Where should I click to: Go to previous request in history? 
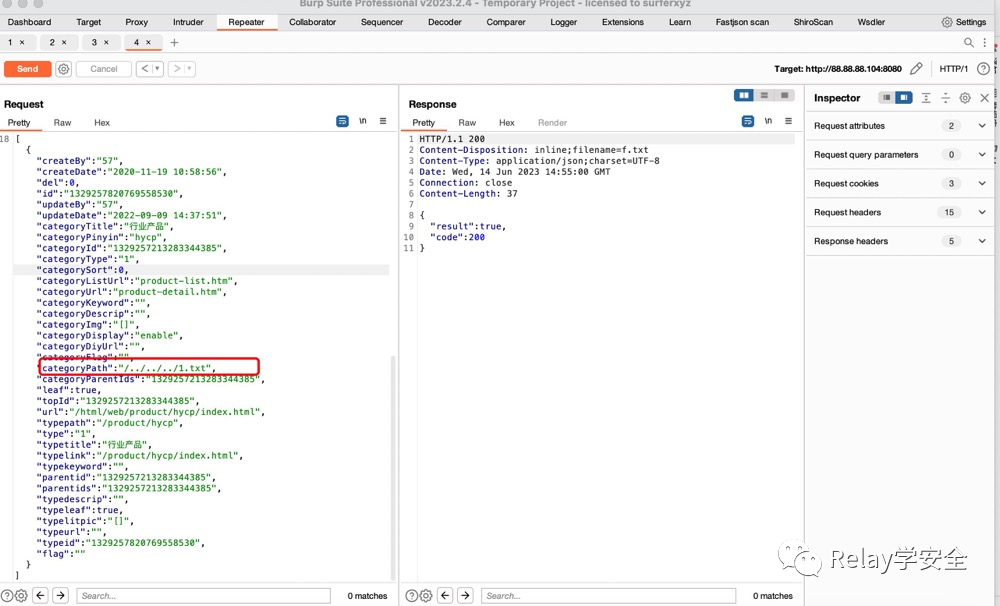(x=145, y=68)
